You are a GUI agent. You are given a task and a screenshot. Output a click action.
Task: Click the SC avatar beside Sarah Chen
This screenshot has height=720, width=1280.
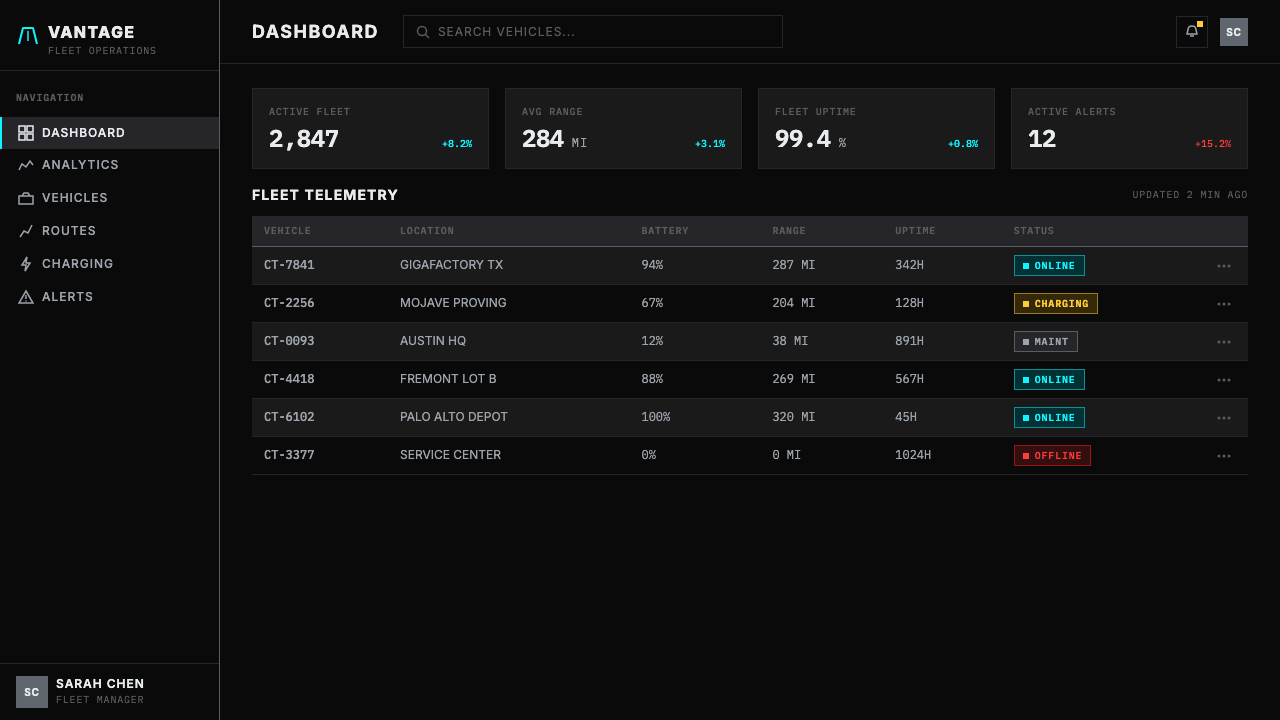click(x=32, y=692)
